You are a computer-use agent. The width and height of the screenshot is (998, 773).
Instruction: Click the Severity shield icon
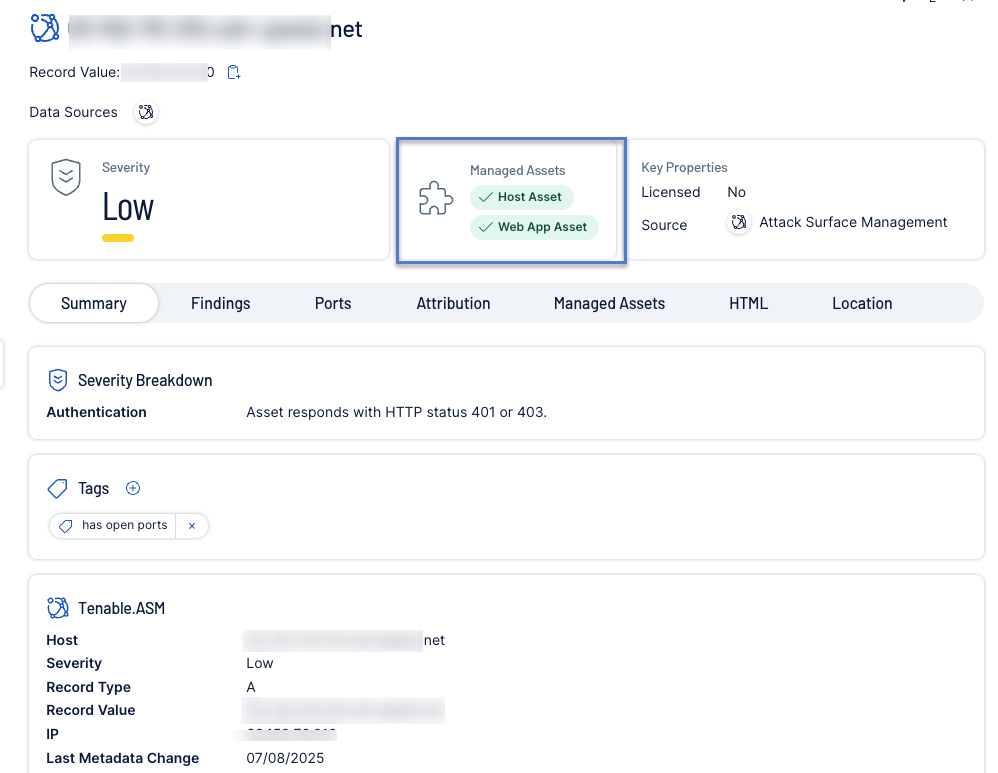(x=66, y=178)
